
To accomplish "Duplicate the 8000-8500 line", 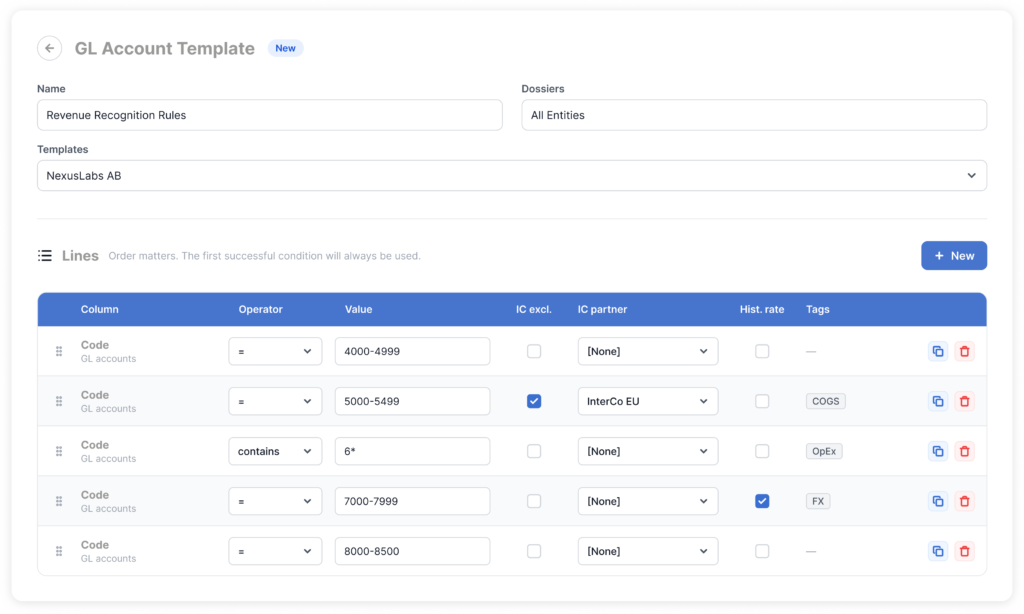I will (x=938, y=551).
